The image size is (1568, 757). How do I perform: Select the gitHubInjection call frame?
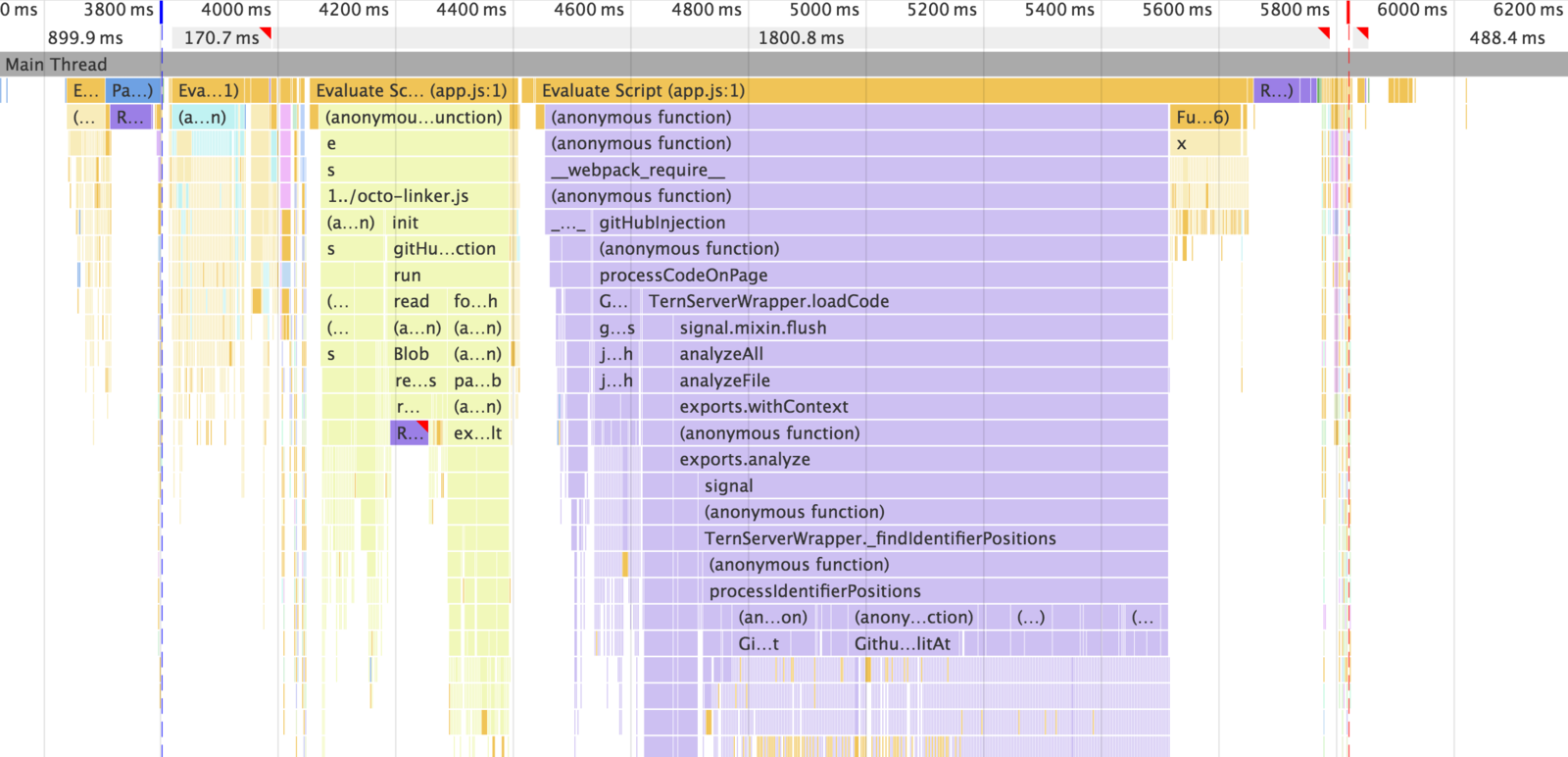[879, 223]
